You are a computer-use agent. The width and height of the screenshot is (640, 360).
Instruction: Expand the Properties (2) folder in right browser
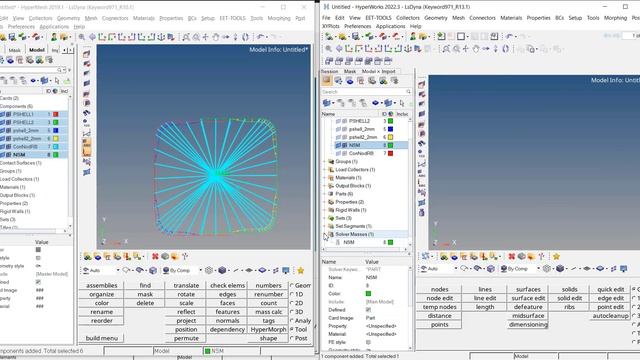click(325, 202)
